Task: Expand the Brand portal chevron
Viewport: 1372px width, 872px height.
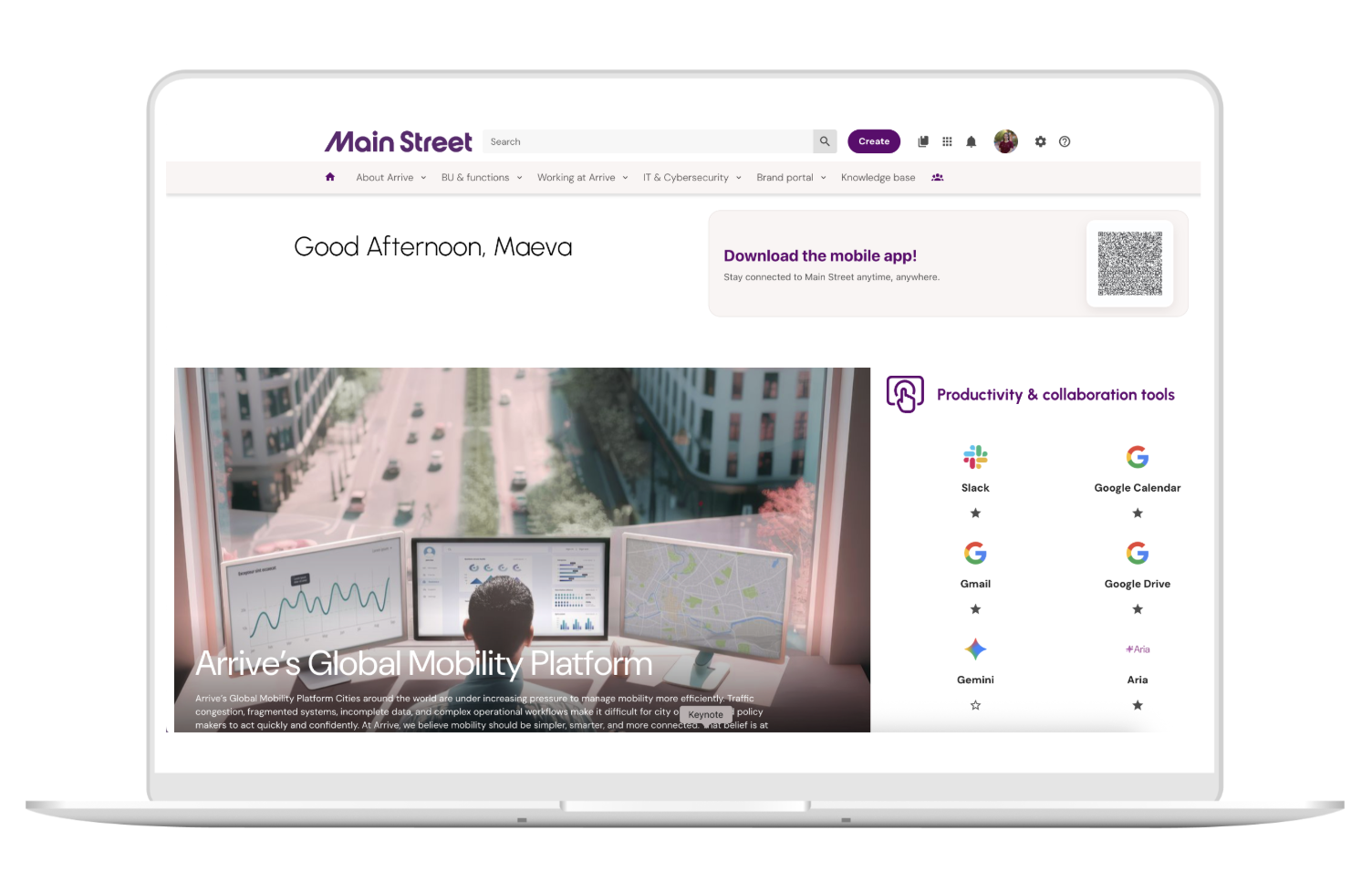Action: 823,178
